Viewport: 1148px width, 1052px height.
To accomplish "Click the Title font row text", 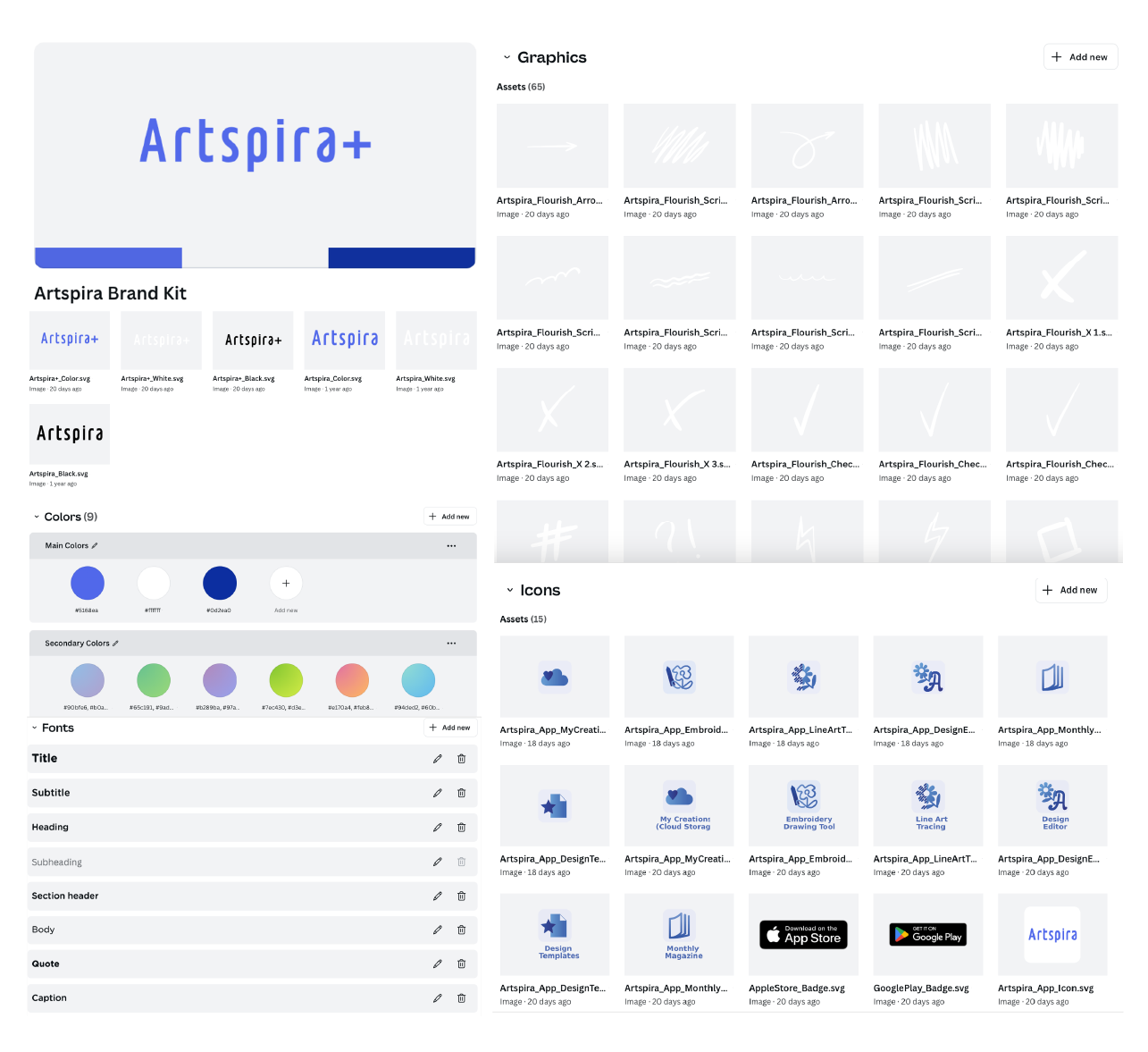I will pyautogui.click(x=45, y=759).
